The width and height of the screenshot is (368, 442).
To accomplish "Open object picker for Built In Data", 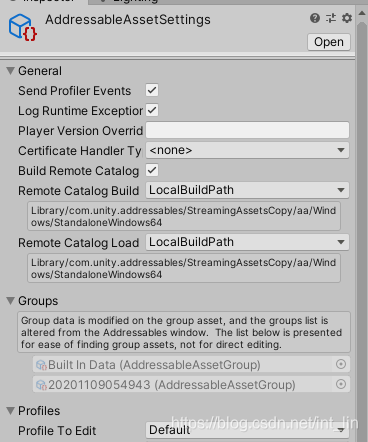I will click(x=341, y=364).
